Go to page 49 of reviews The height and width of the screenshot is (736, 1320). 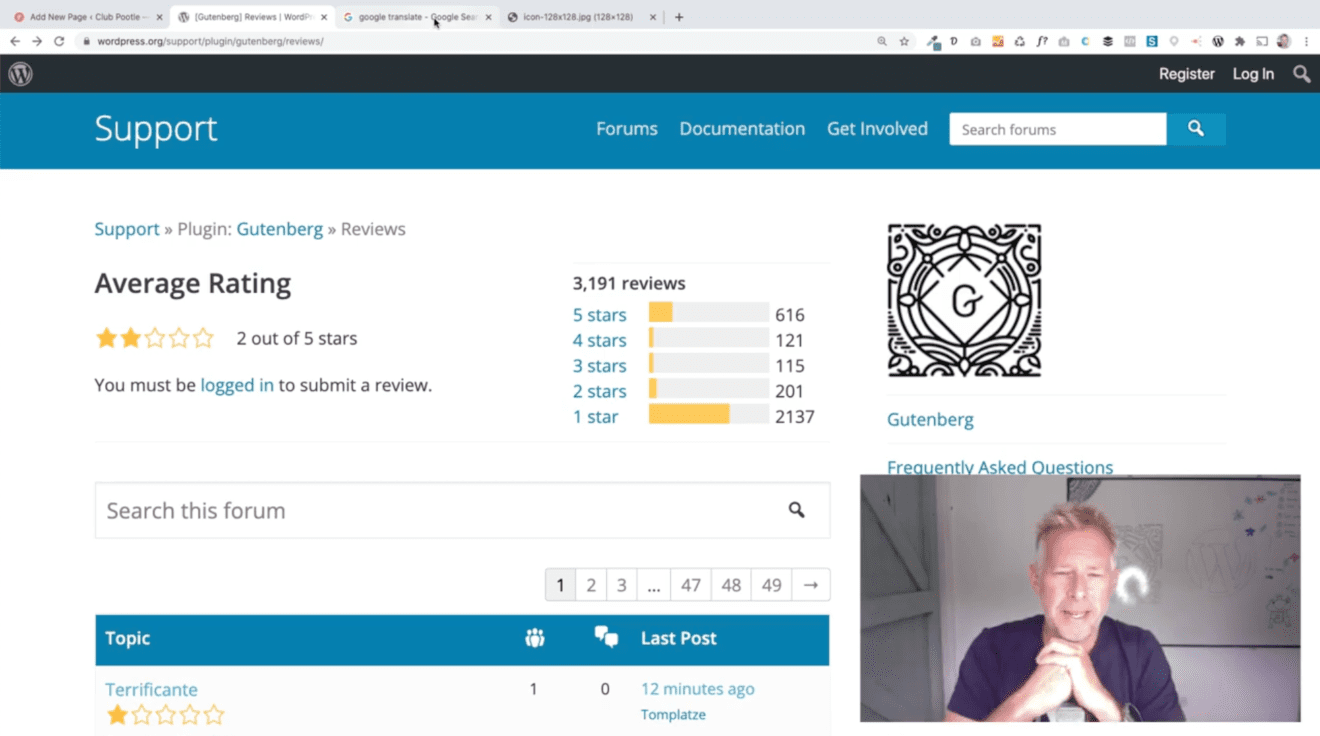pos(771,585)
